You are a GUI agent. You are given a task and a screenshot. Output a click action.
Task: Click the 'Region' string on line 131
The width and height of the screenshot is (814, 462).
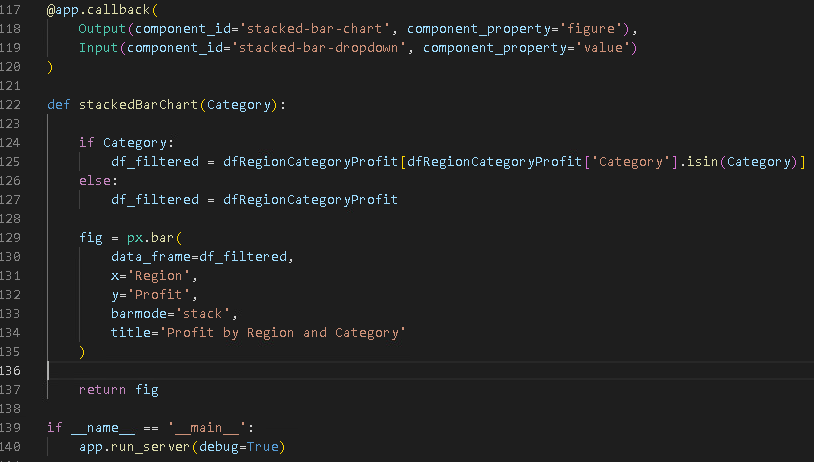tap(158, 276)
